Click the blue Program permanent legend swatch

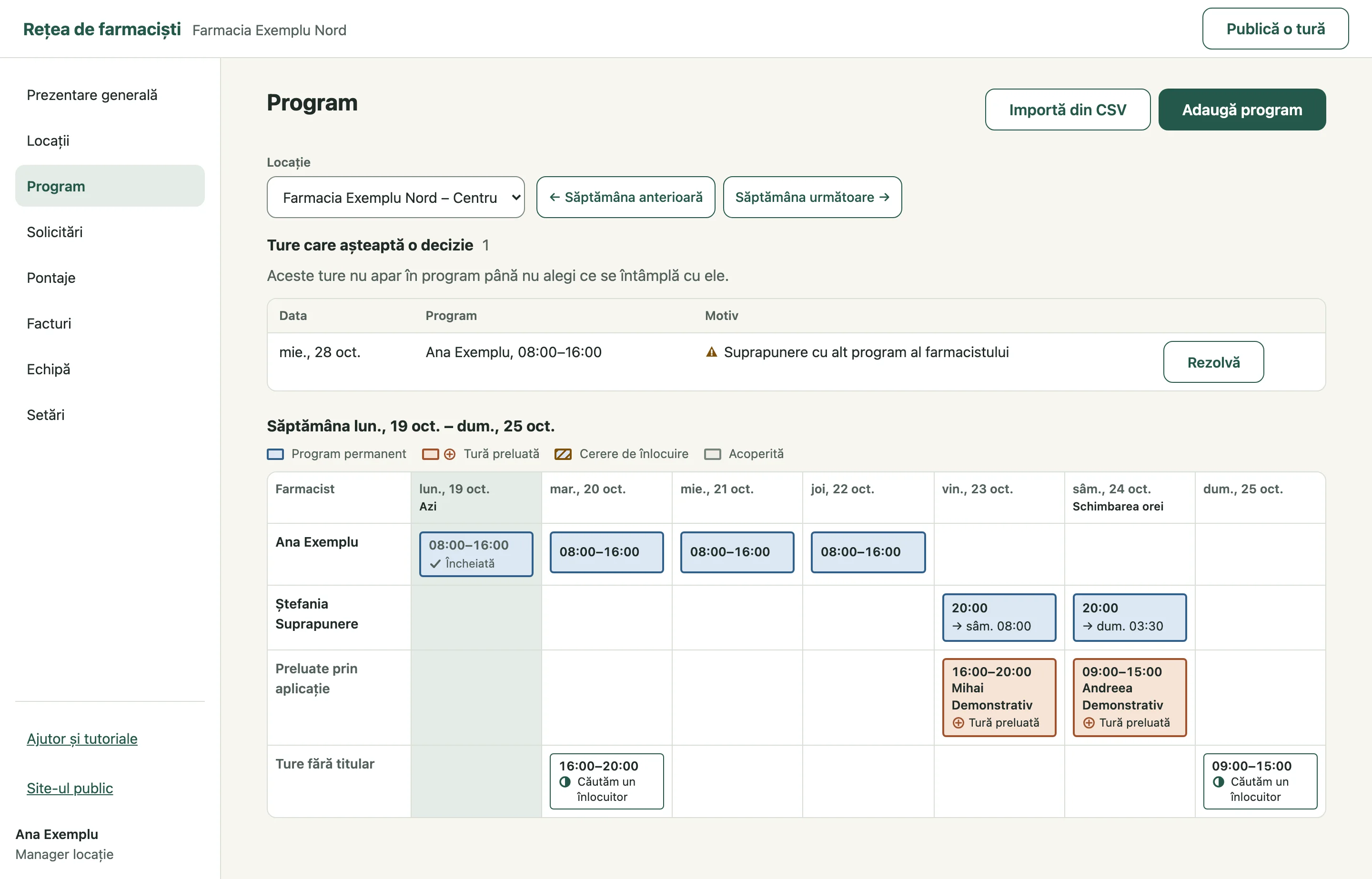pyautogui.click(x=275, y=454)
